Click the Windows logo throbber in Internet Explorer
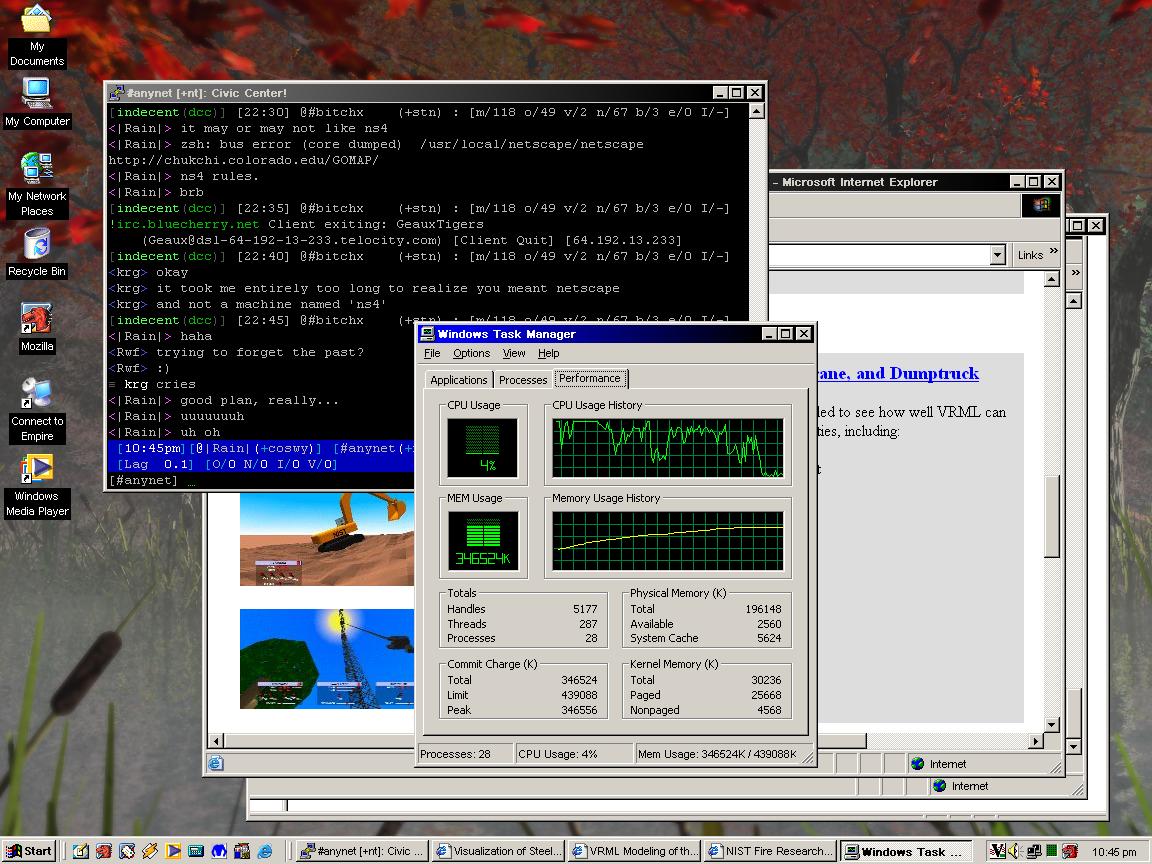The height and width of the screenshot is (864, 1152). (x=1040, y=205)
